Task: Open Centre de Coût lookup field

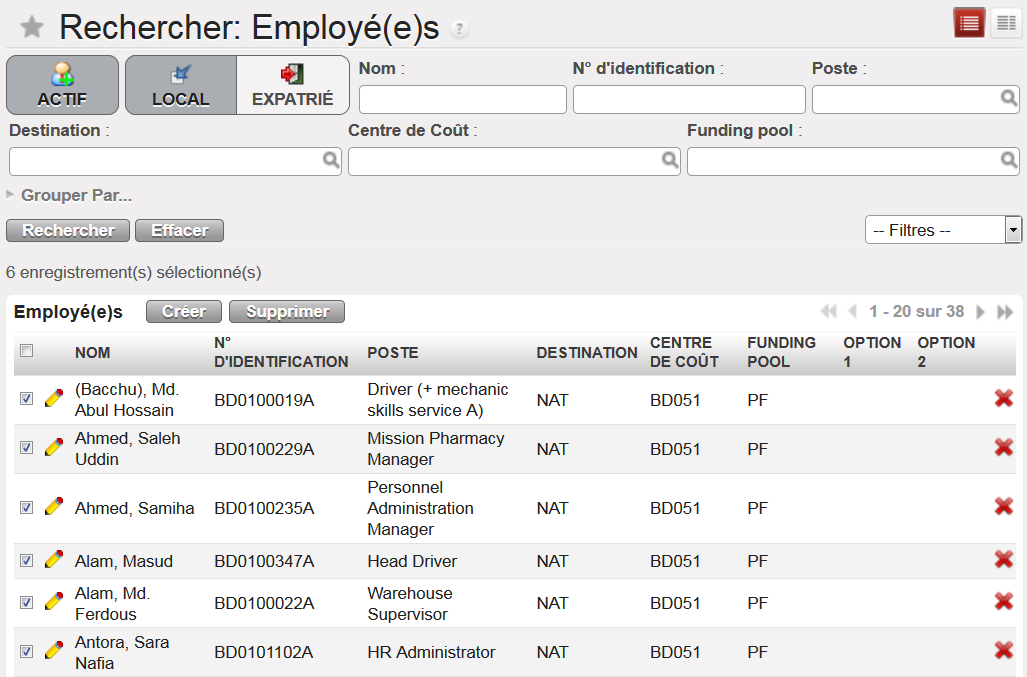Action: pyautogui.click(x=513, y=161)
